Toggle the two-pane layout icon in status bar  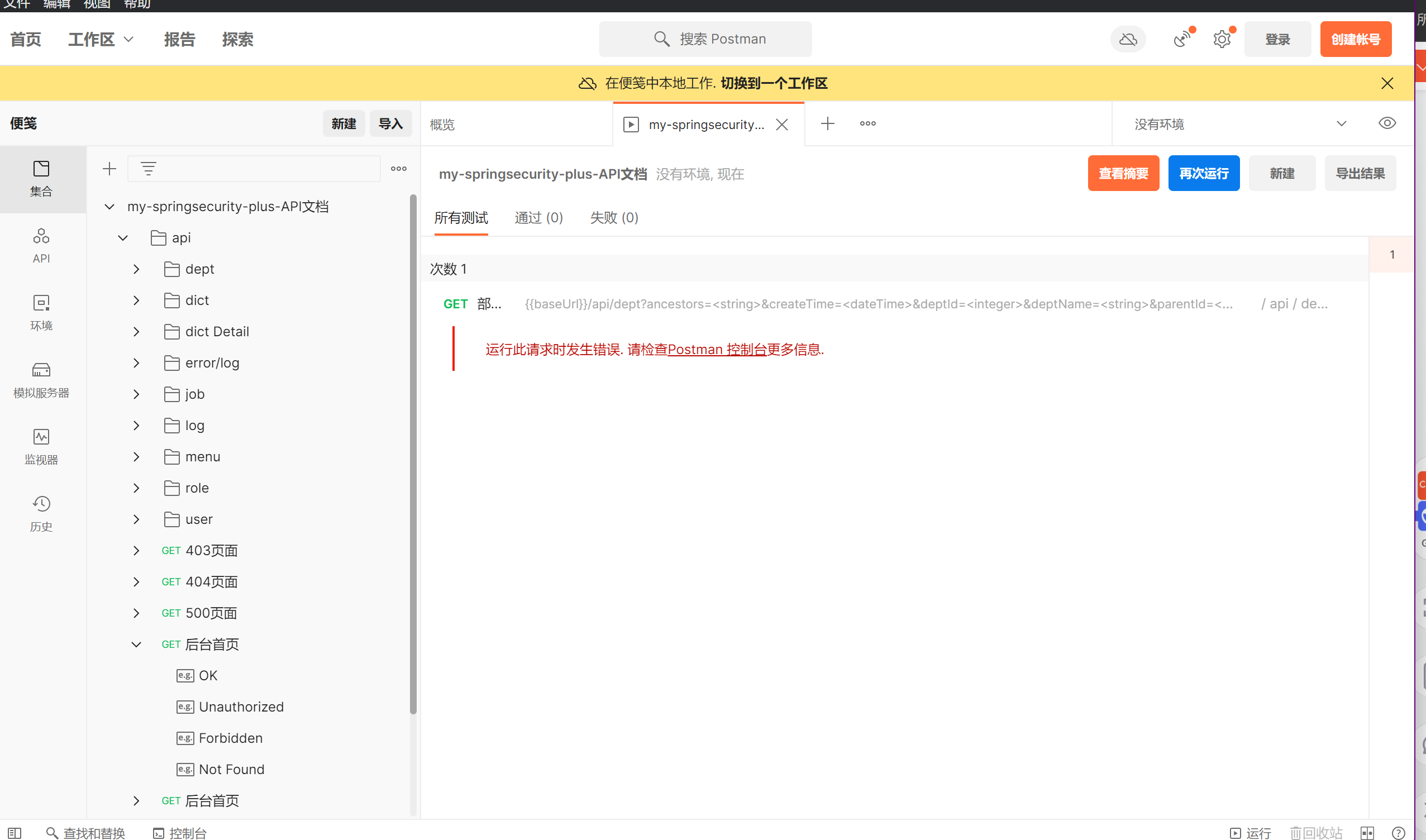(1367, 833)
